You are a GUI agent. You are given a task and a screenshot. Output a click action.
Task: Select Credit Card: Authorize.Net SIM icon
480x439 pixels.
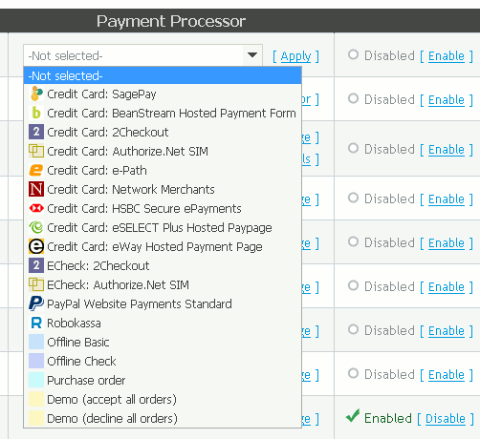point(36,151)
